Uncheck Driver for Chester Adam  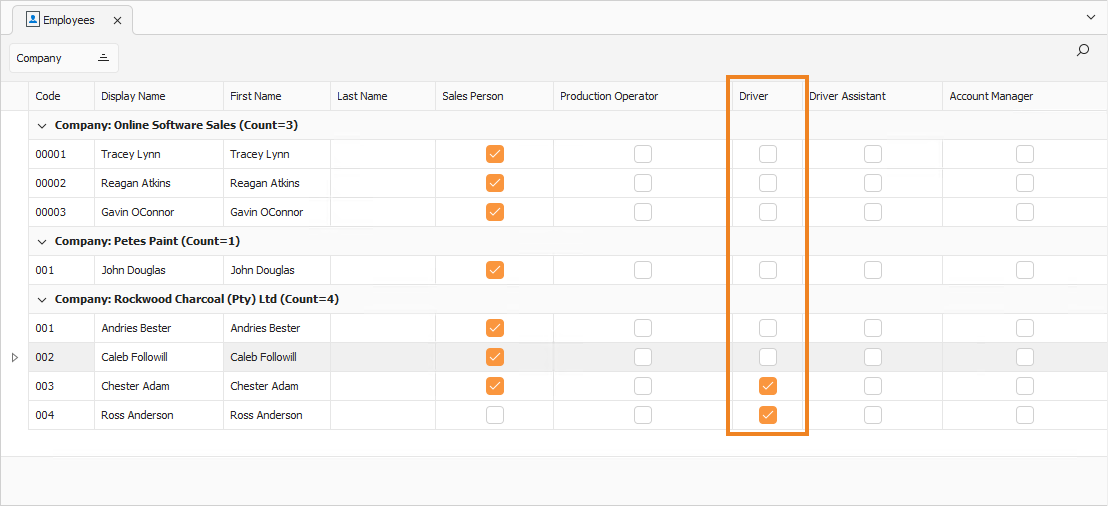tap(768, 386)
